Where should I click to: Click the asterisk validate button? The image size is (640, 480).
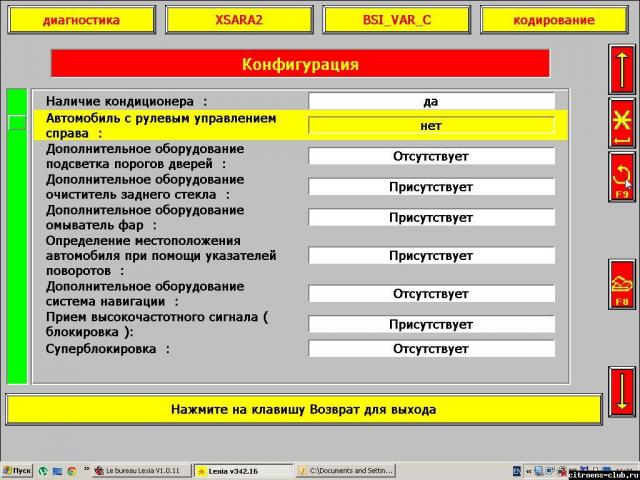(622, 124)
